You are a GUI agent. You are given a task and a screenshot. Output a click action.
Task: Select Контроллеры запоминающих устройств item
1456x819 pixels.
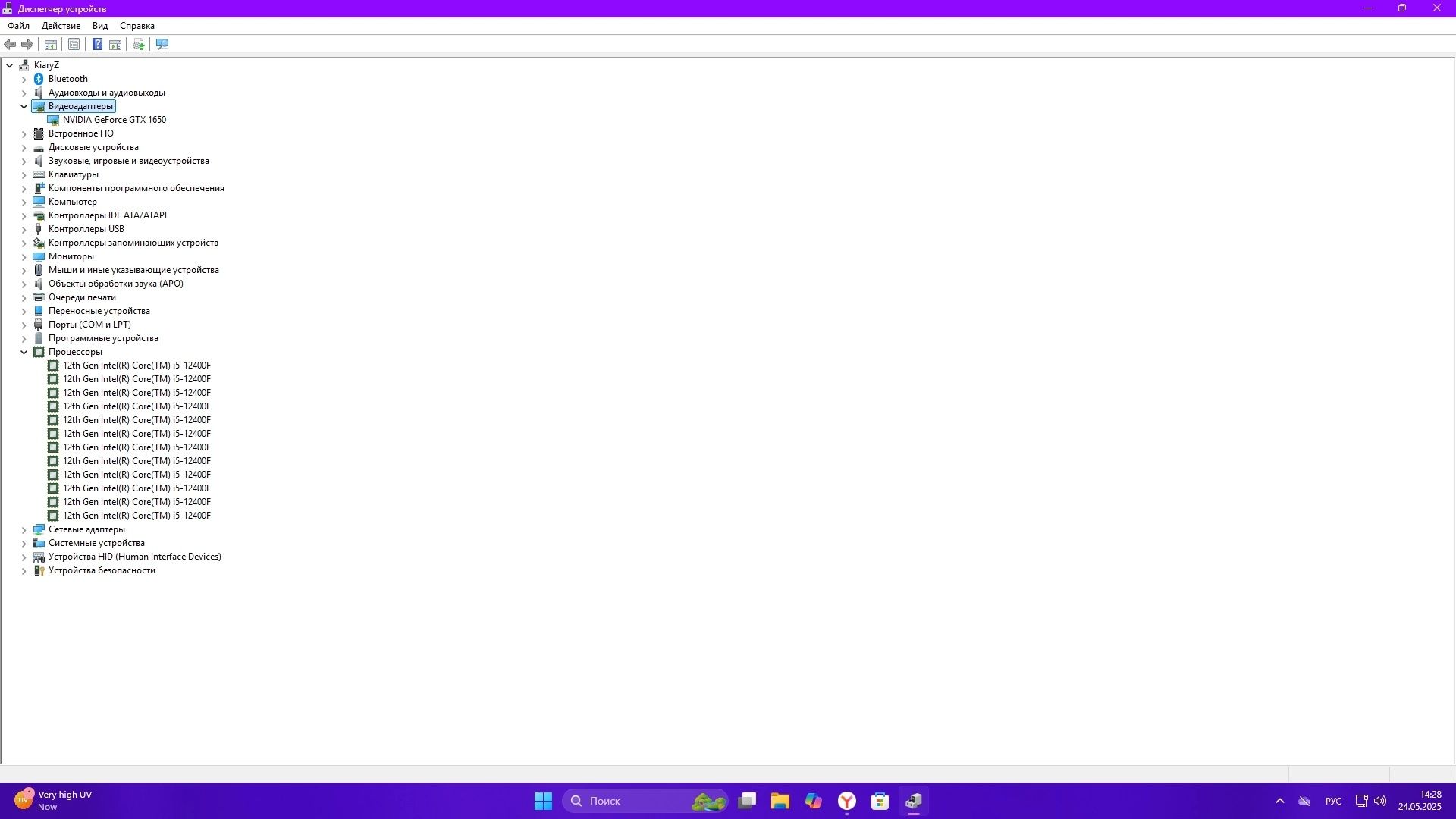tap(133, 243)
